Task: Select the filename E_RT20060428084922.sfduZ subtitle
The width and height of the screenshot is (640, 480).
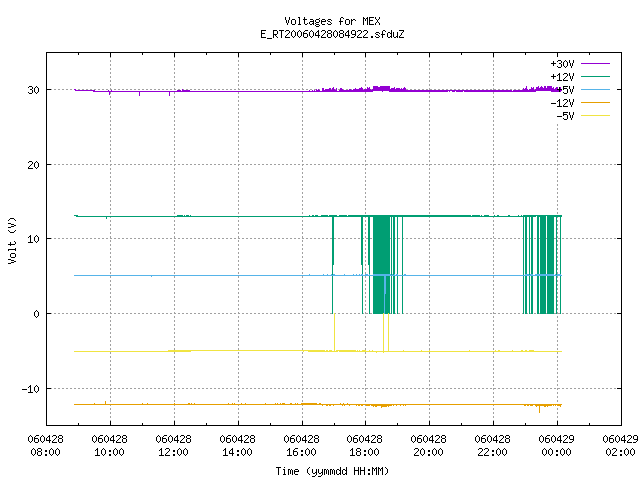Action: (x=332, y=34)
